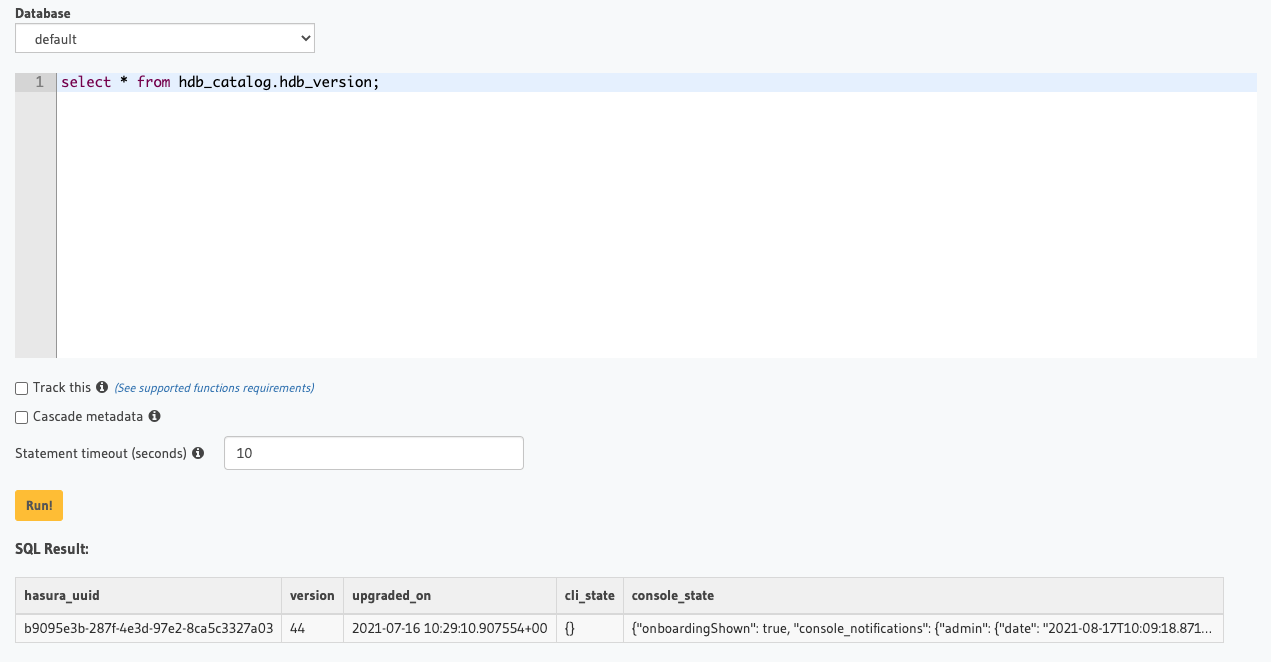The height and width of the screenshot is (662, 1271).
Task: Click the Run! button
Action: click(x=39, y=505)
